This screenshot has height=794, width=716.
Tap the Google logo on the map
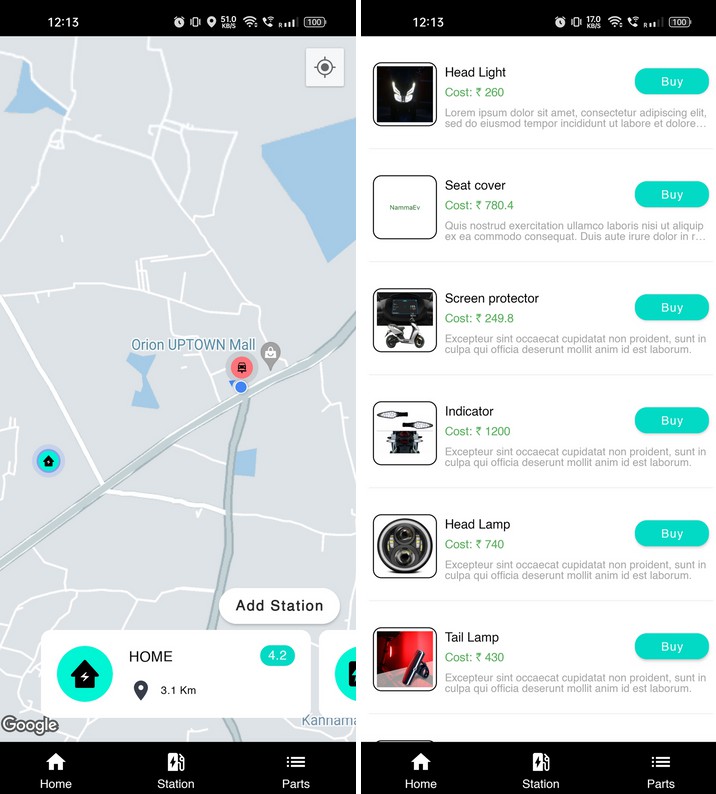point(30,725)
